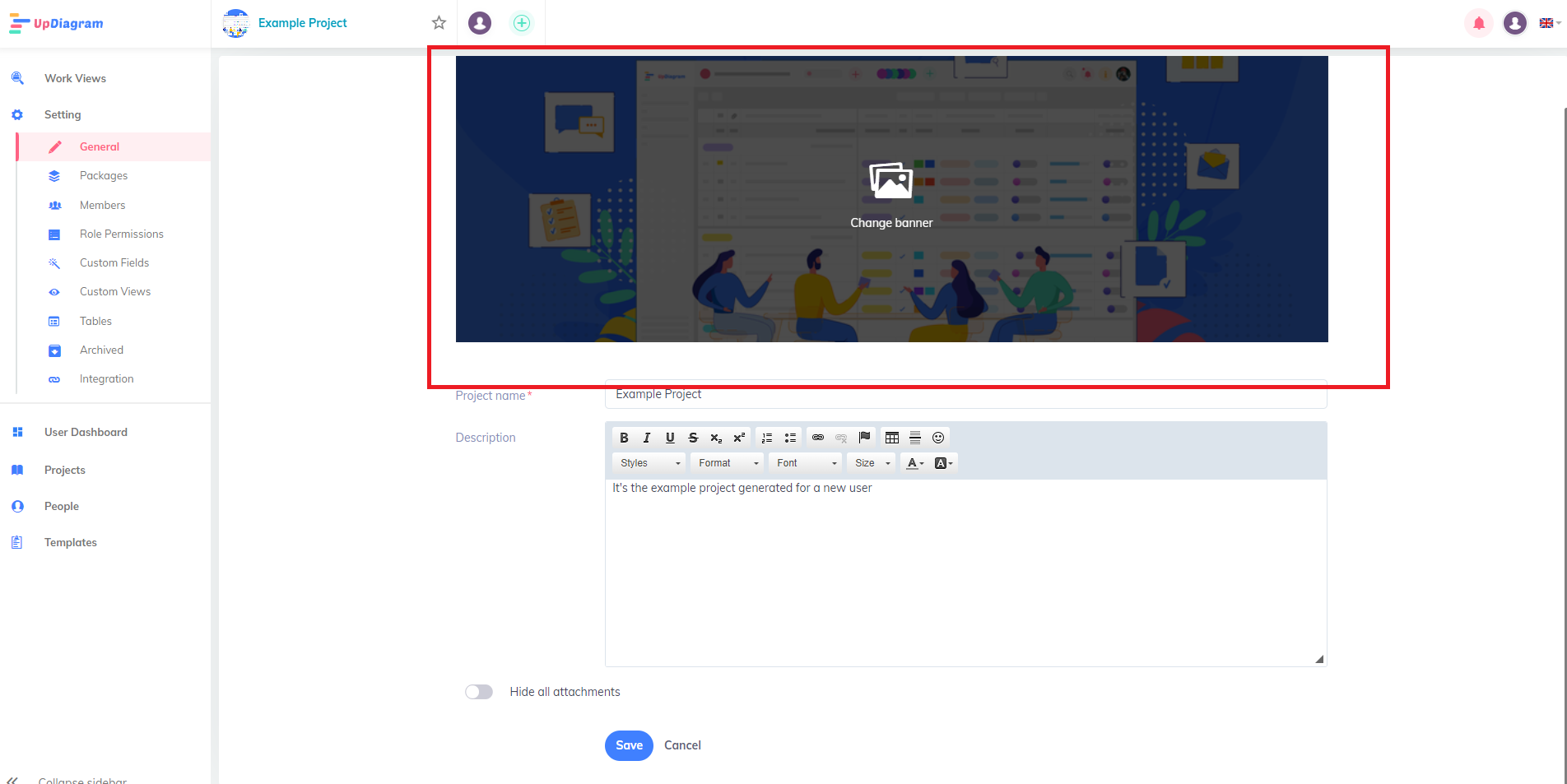Cancel the changes
The height and width of the screenshot is (784, 1567).
point(682,745)
